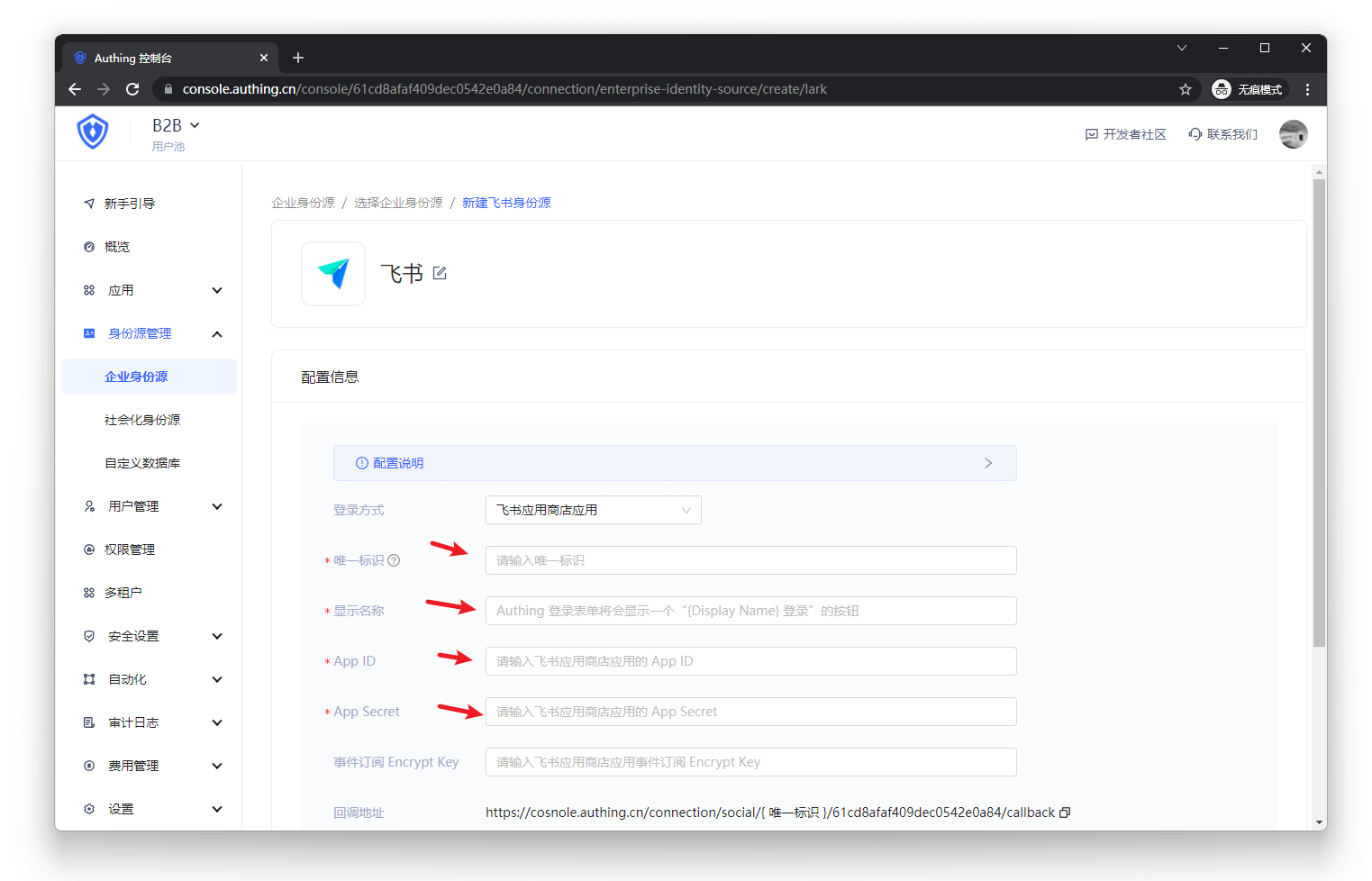The height and width of the screenshot is (881, 1372).
Task: Open the browser three-dot menu
Action: (1307, 89)
